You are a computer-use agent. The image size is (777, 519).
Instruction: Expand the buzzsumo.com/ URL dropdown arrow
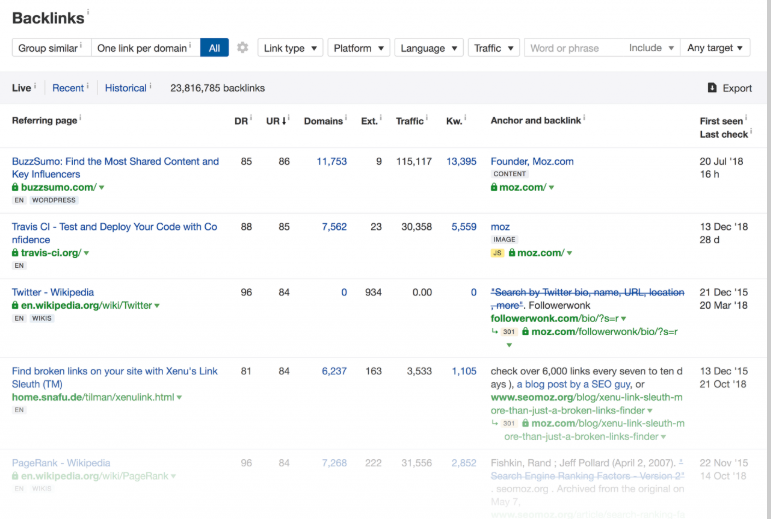coord(102,187)
